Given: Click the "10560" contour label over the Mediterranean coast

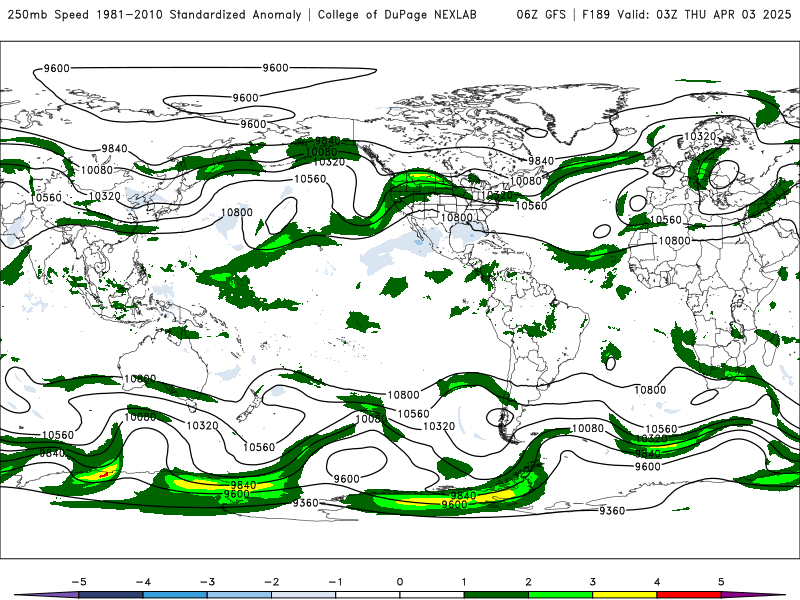Looking at the screenshot, I should [666, 220].
